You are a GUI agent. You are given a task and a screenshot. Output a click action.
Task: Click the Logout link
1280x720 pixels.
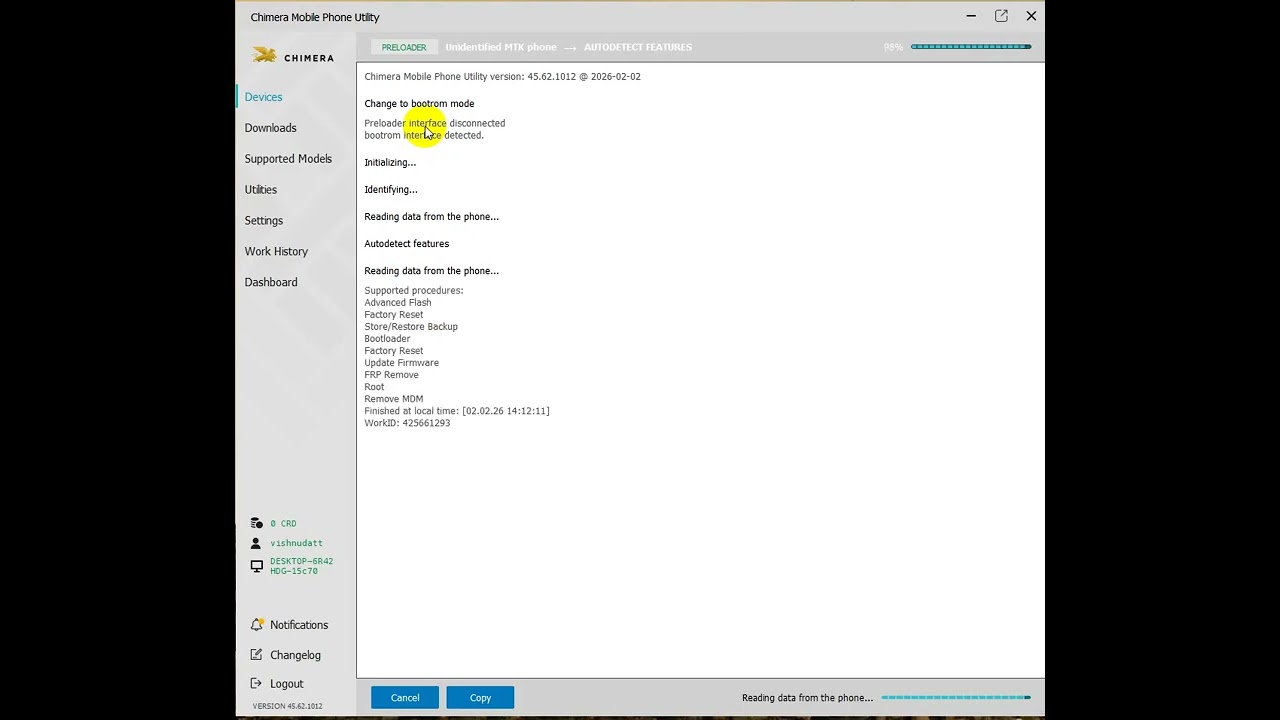287,684
